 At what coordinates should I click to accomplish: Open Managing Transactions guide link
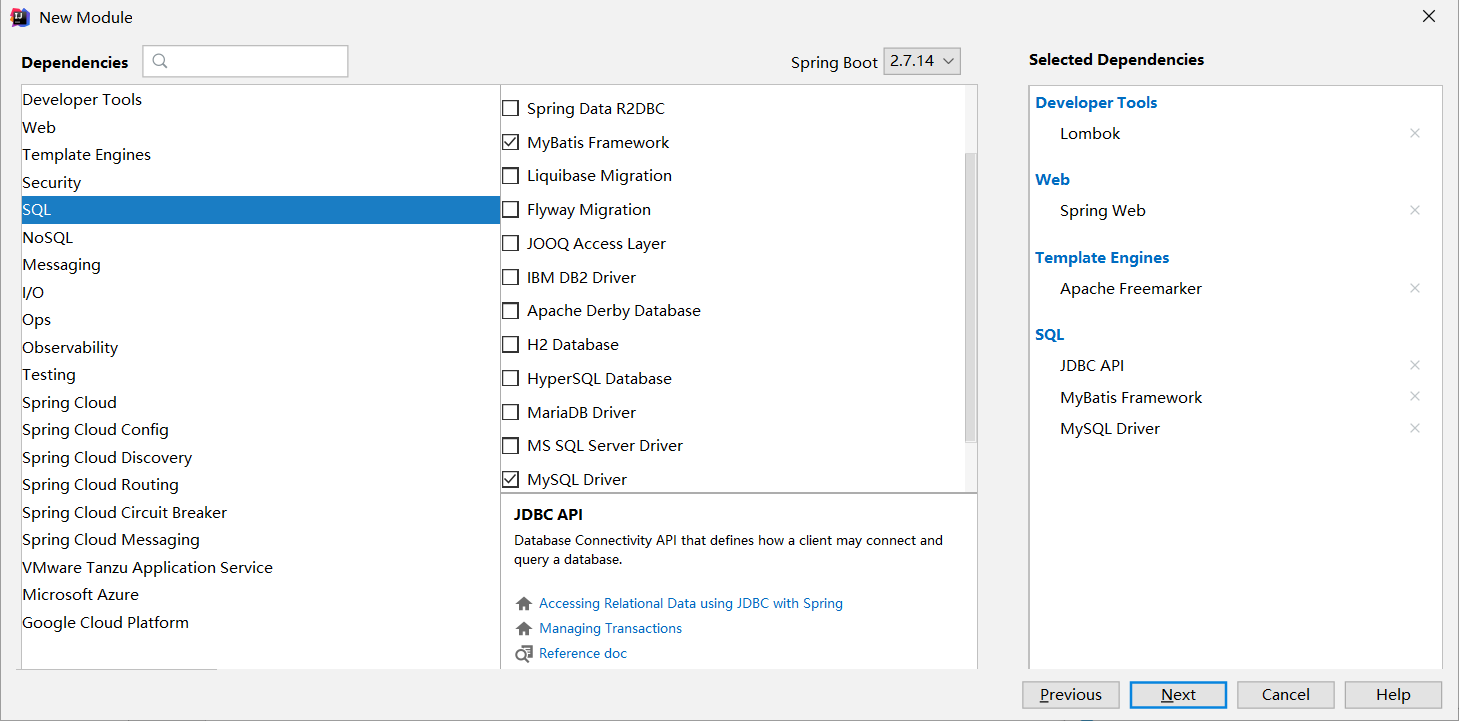click(x=610, y=629)
